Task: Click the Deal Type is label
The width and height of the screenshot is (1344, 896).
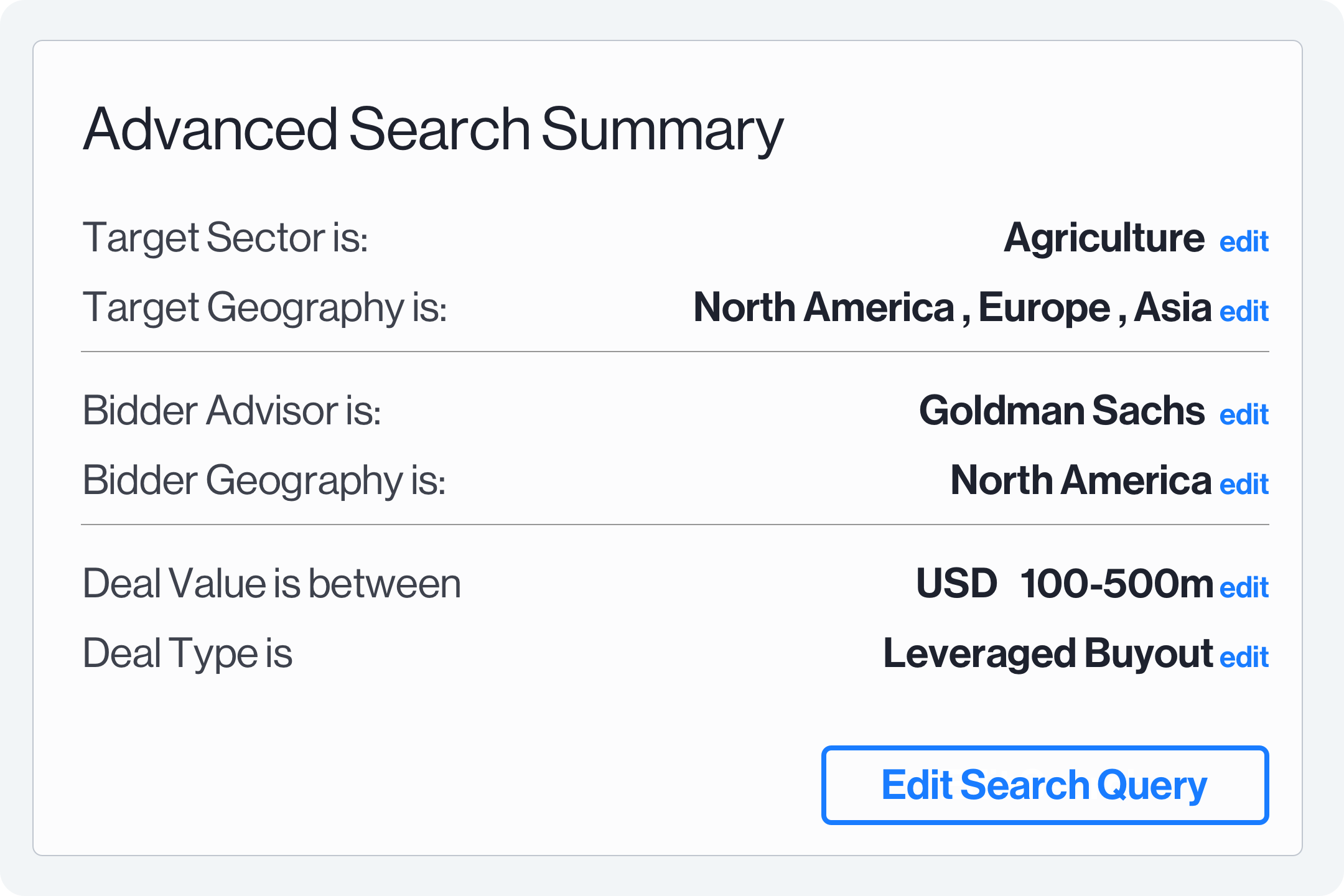Action: (190, 653)
